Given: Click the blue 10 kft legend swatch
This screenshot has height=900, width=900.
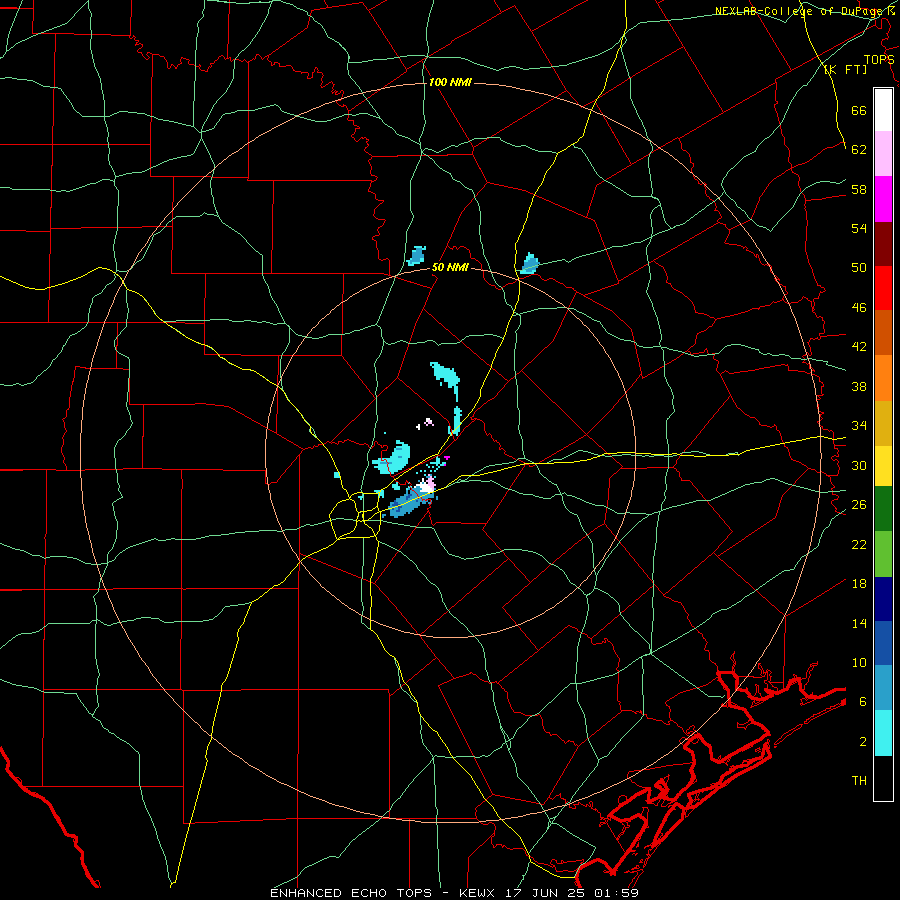Looking at the screenshot, I should [x=883, y=643].
